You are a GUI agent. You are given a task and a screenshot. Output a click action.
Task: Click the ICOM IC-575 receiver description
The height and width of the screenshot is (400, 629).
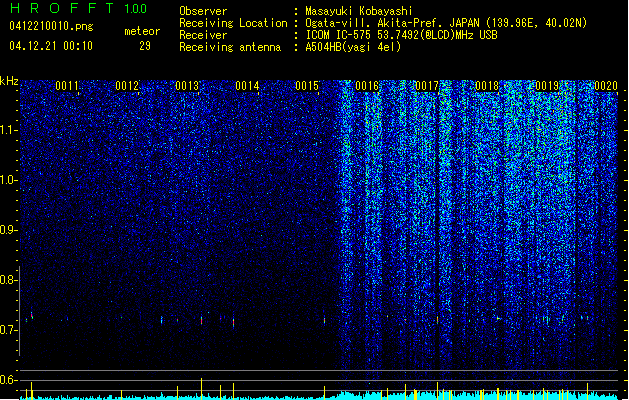(x=401, y=35)
